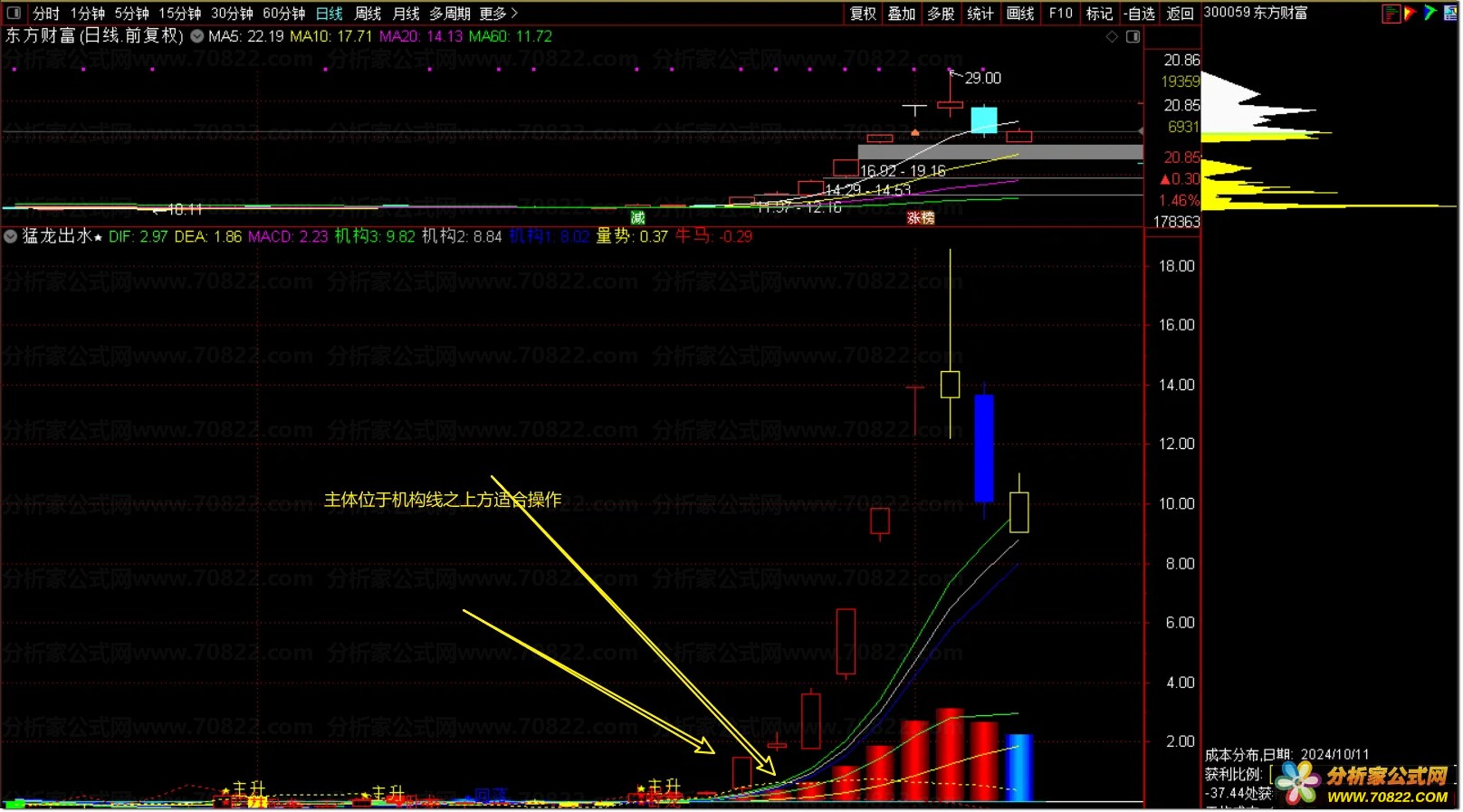This screenshot has height=812, width=1463.
Task: Click the blue candle in indicator panel
Action: [x=984, y=448]
